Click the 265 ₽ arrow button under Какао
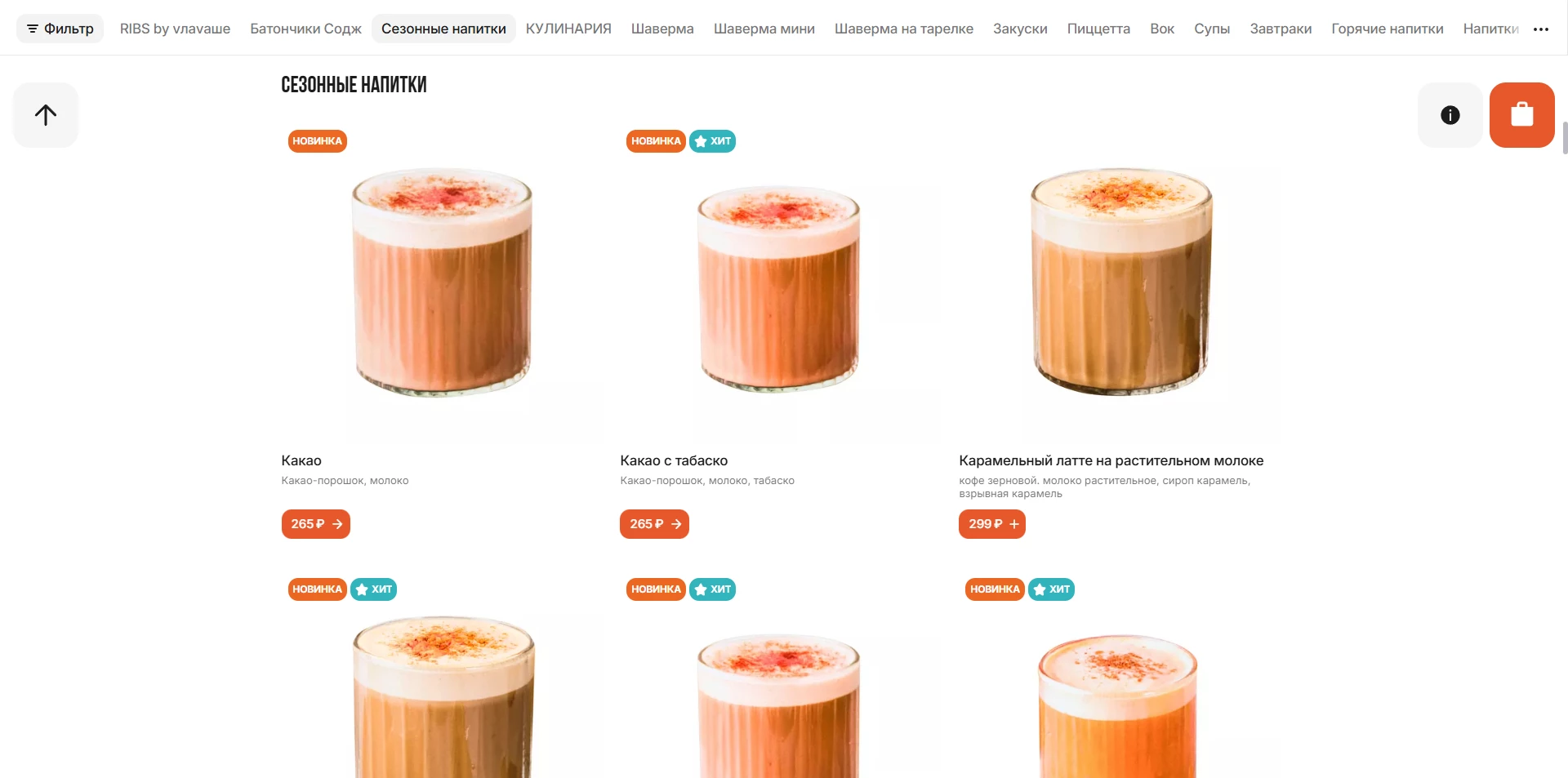The width and height of the screenshot is (1568, 778). click(315, 524)
